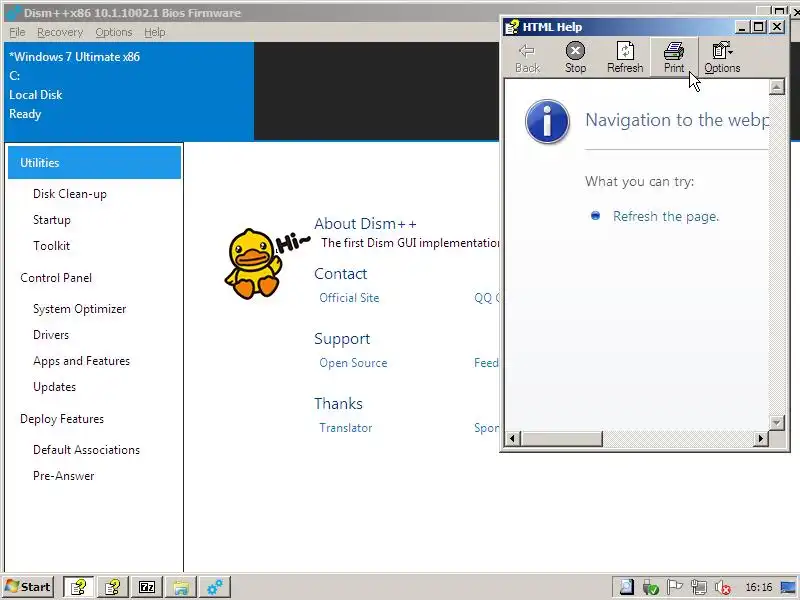Open the Updates page
800x600 pixels.
click(54, 387)
